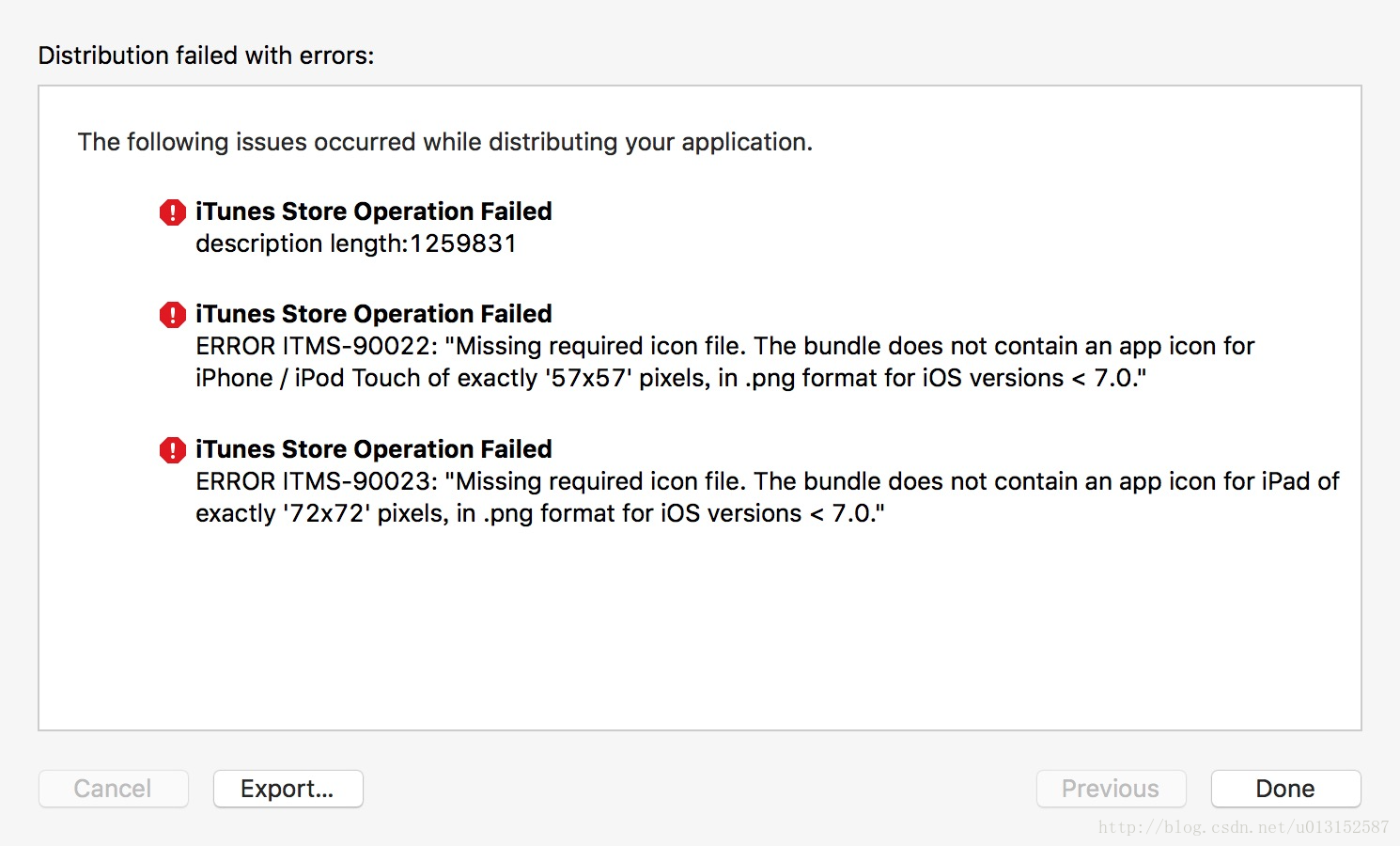Select the failed heading above ERROR ITMS-90023
Screen dimensions: 1400x846
point(373,449)
